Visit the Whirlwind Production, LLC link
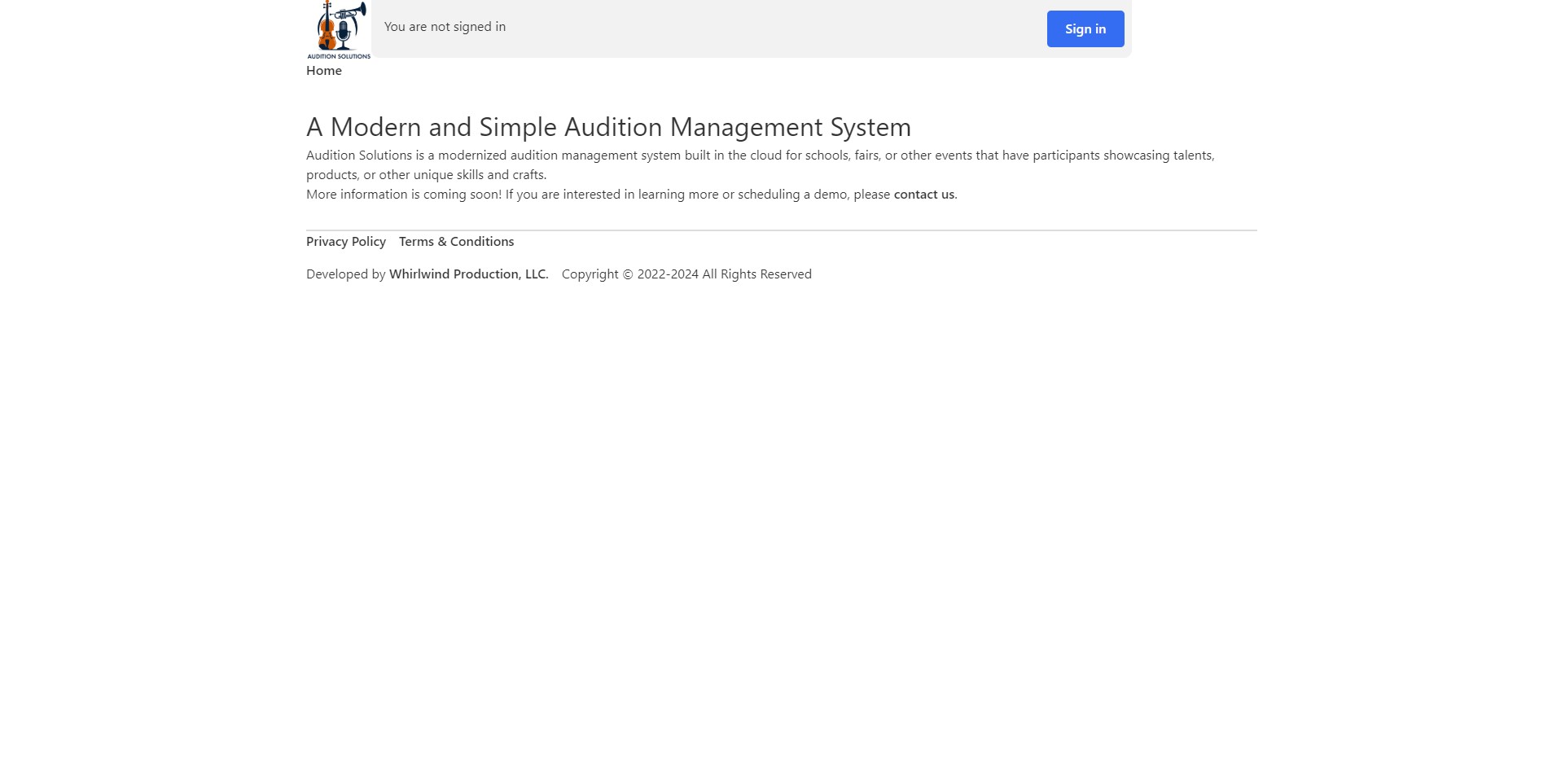Viewport: 1561px width, 784px height. [468, 274]
